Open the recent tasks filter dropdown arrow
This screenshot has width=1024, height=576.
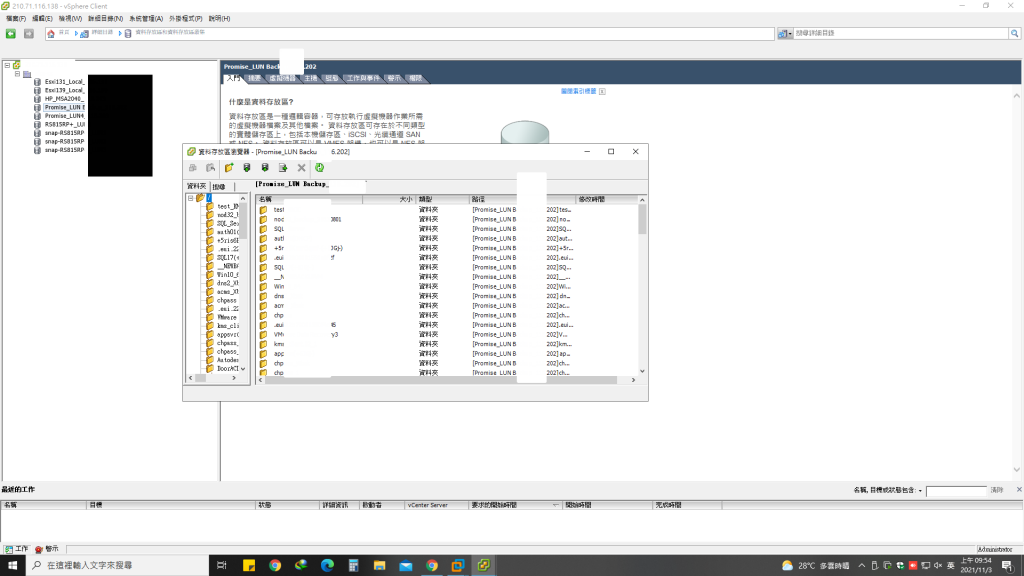[920, 490]
